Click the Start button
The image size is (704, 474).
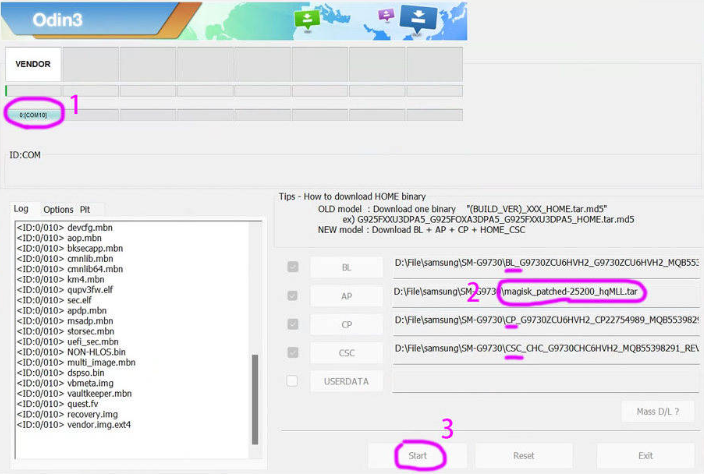point(418,456)
